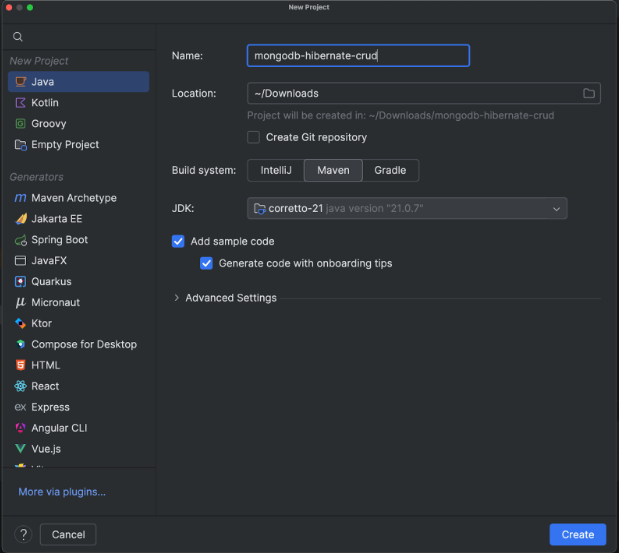Select the Kotlin project type icon
Image resolution: width=619 pixels, height=553 pixels.
pos(20,103)
